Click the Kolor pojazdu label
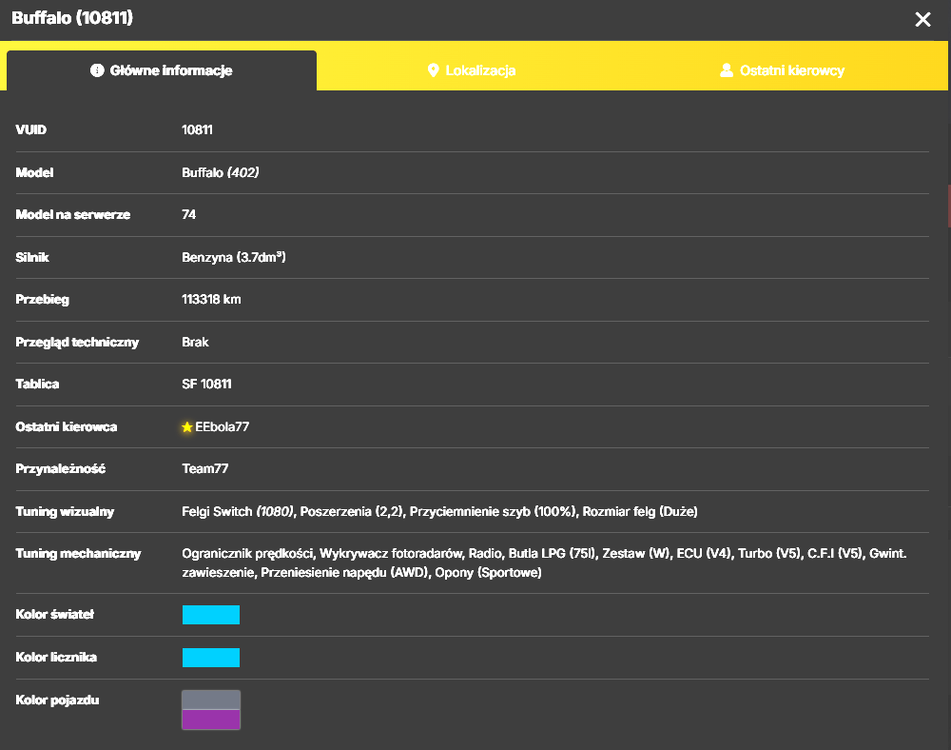This screenshot has height=750, width=951. 57,700
